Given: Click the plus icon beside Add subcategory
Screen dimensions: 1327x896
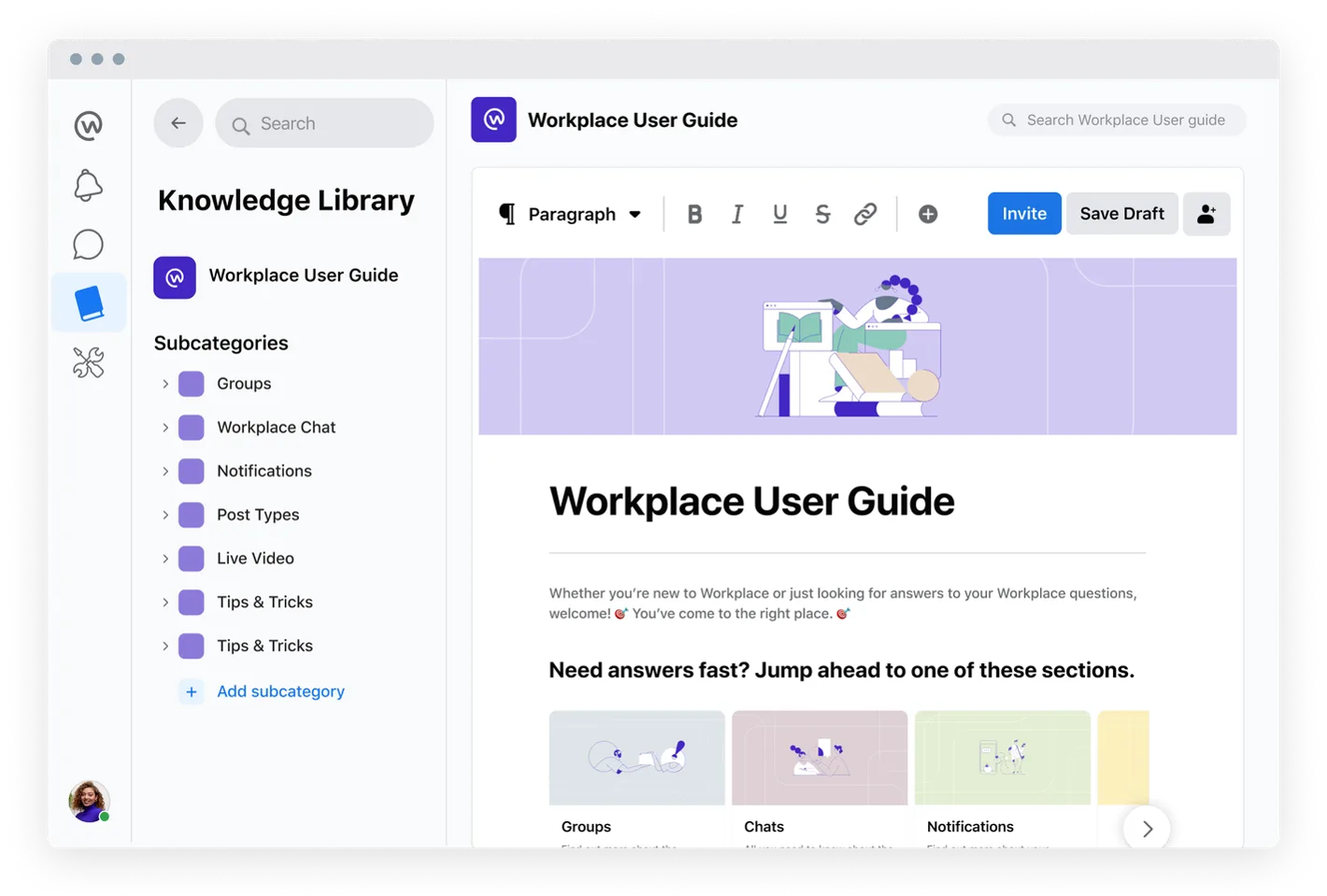Looking at the screenshot, I should [x=192, y=692].
